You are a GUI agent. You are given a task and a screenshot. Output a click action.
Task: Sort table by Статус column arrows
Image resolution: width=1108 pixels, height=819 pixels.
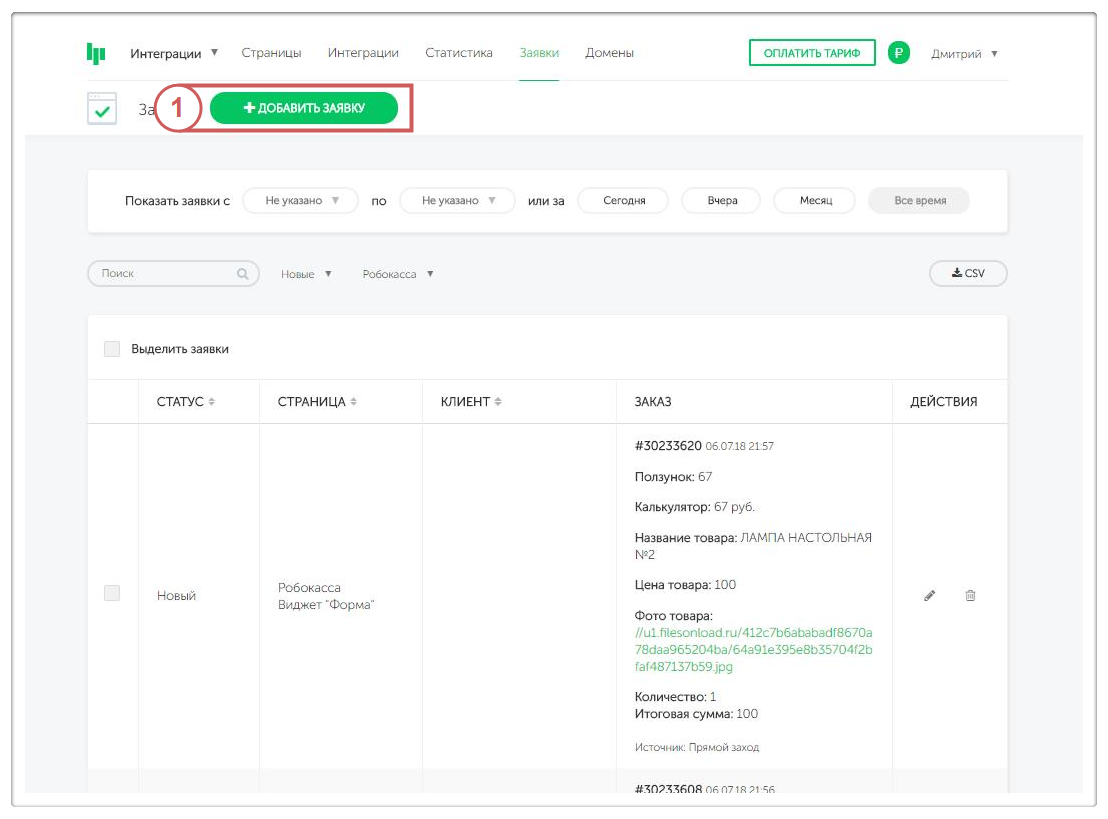coord(211,402)
